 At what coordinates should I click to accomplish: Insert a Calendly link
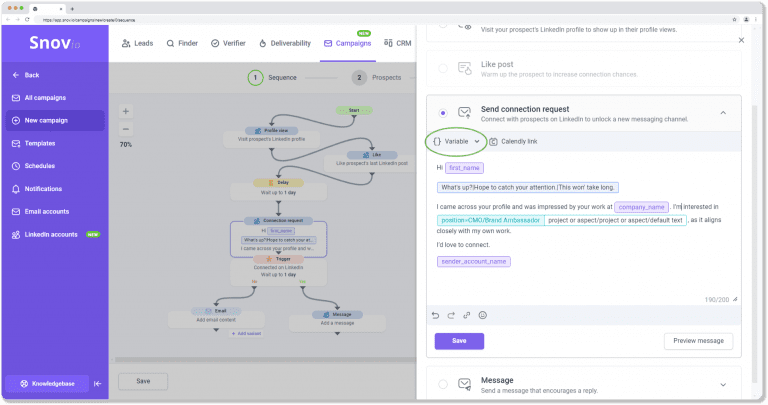click(x=513, y=141)
